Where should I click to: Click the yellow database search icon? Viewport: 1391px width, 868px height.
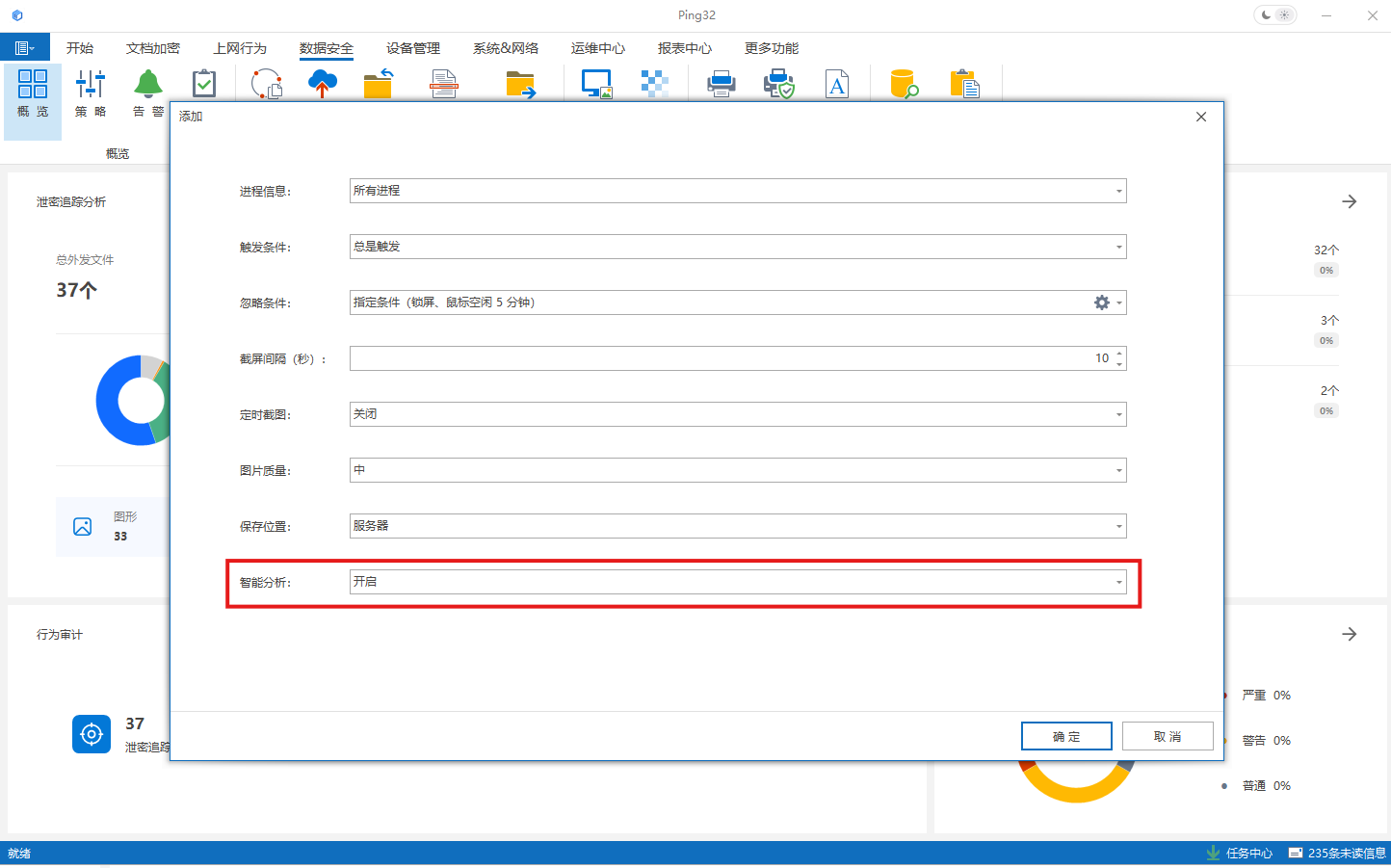(x=904, y=85)
